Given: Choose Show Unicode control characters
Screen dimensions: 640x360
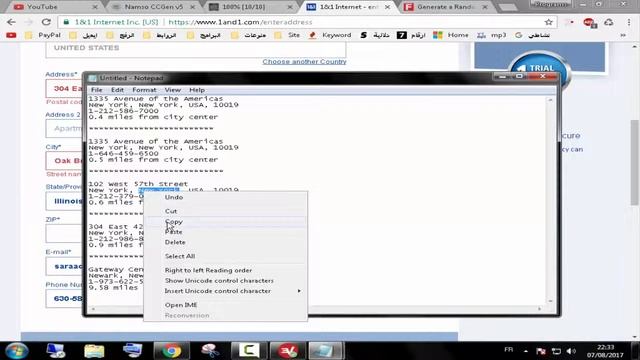Looking at the screenshot, I should [x=225, y=280].
